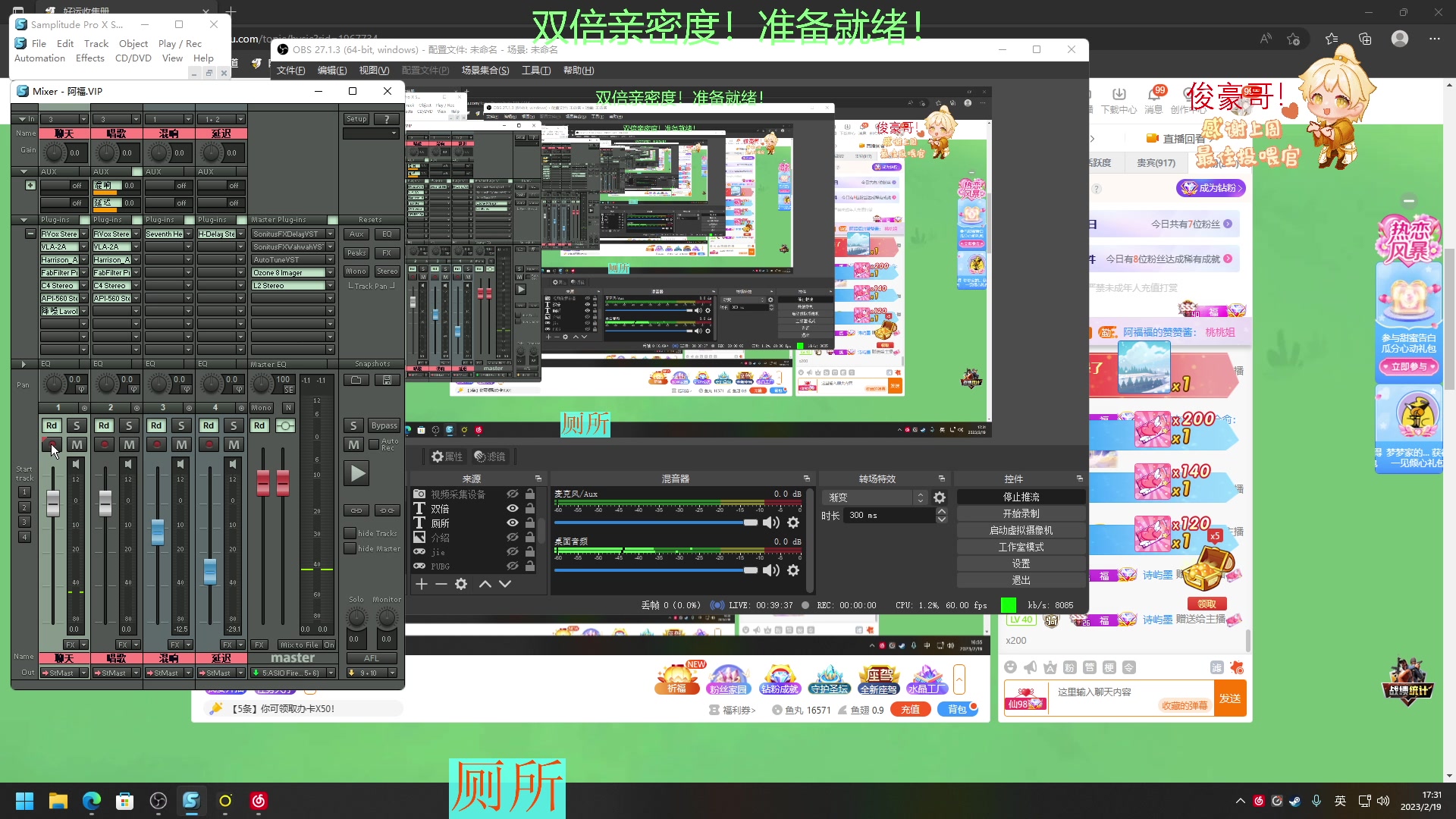Solo mixer track 1 聊天 with S
Image resolution: width=1456 pixels, height=819 pixels.
coord(77,425)
